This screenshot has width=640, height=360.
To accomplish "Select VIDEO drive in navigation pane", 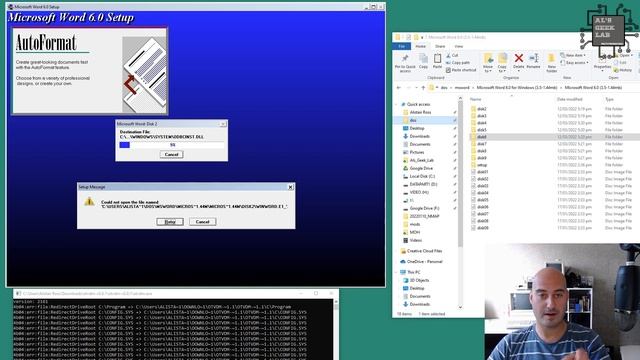I will click(x=416, y=192).
